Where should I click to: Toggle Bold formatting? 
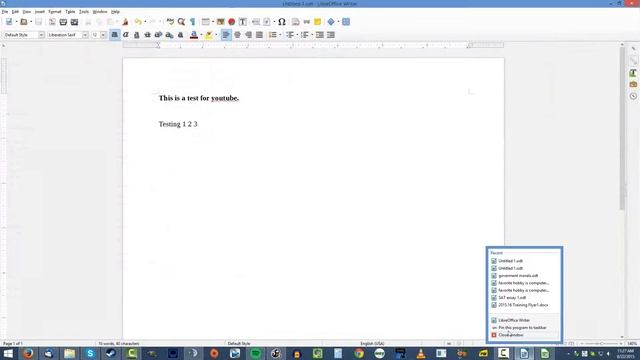click(115, 35)
